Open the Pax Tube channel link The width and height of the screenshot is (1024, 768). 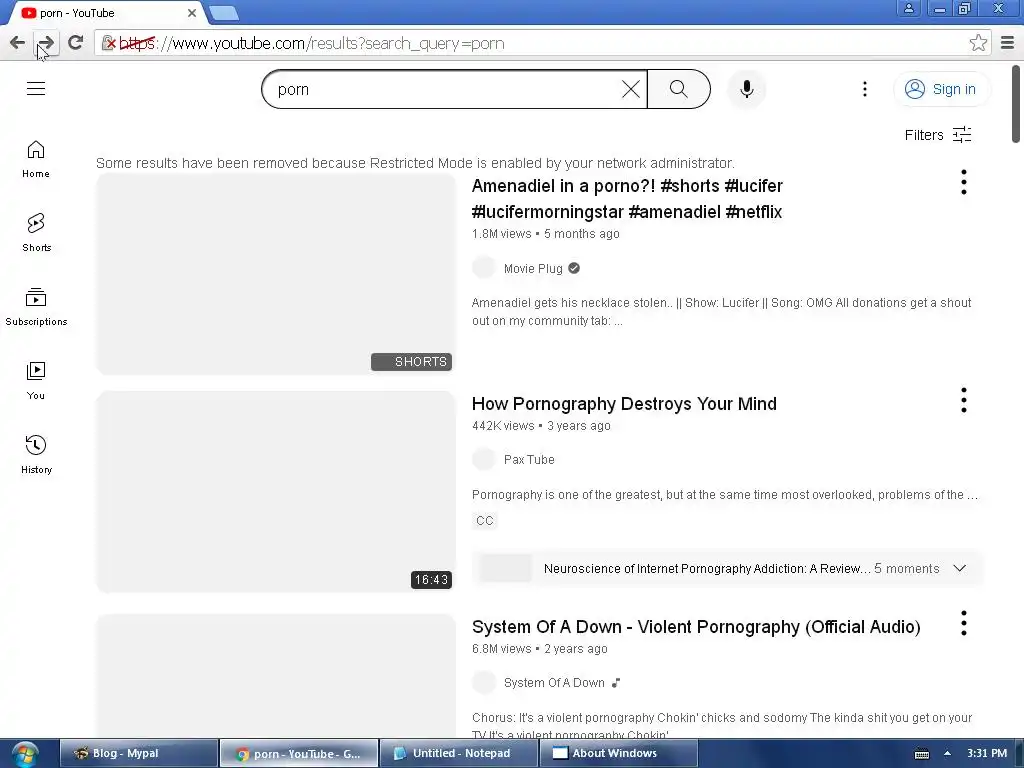click(529, 460)
